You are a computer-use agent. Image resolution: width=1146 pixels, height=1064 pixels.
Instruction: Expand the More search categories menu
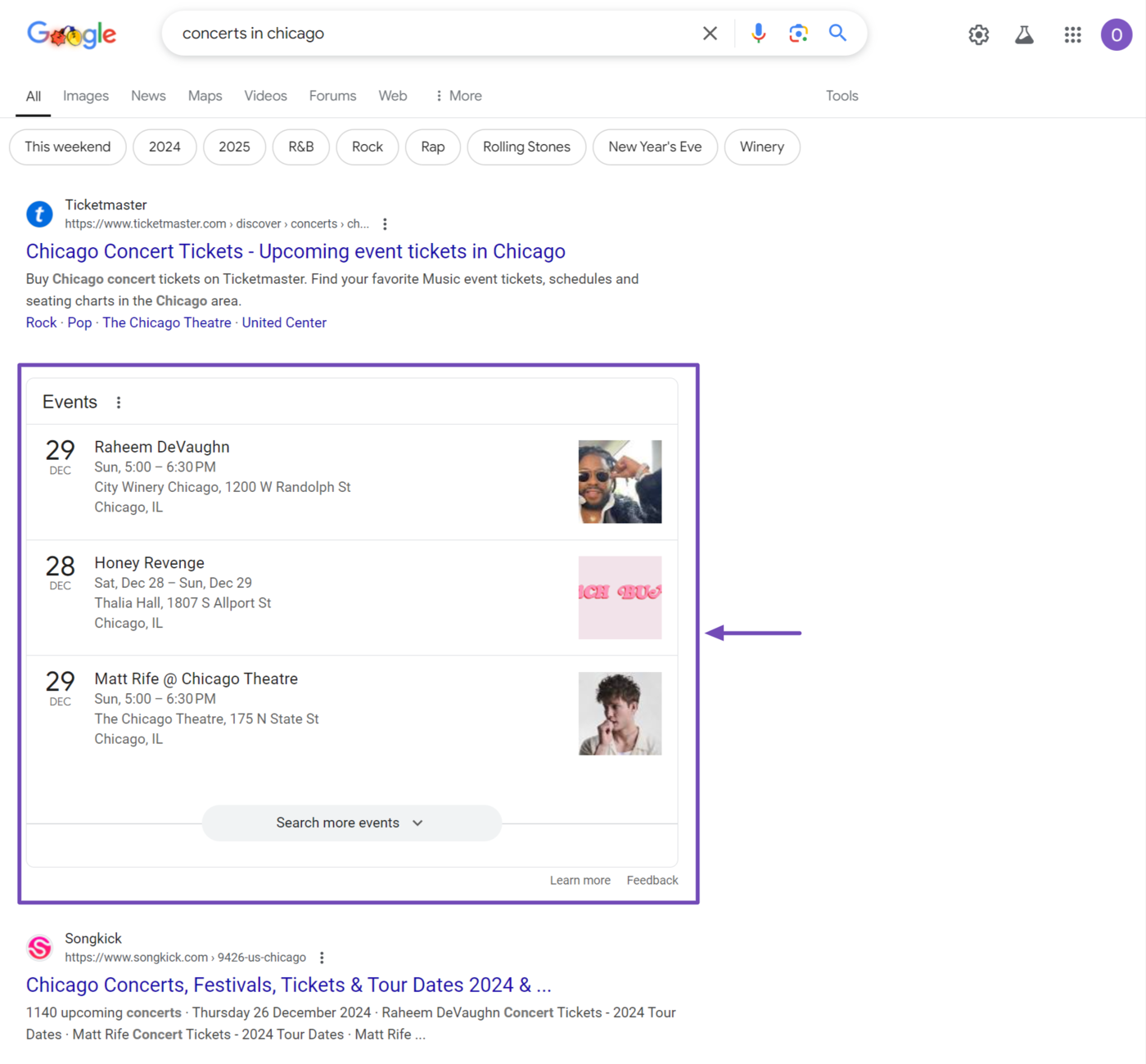click(x=458, y=96)
